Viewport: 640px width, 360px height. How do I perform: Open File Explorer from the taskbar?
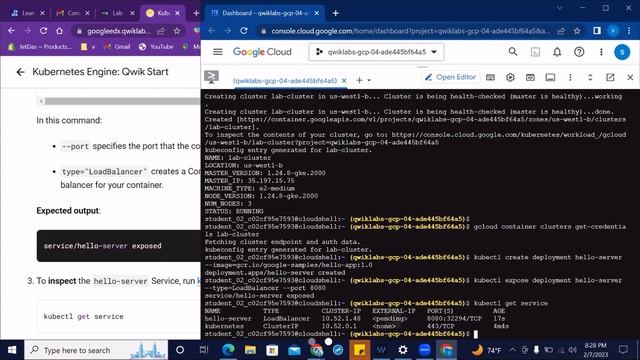250,350
